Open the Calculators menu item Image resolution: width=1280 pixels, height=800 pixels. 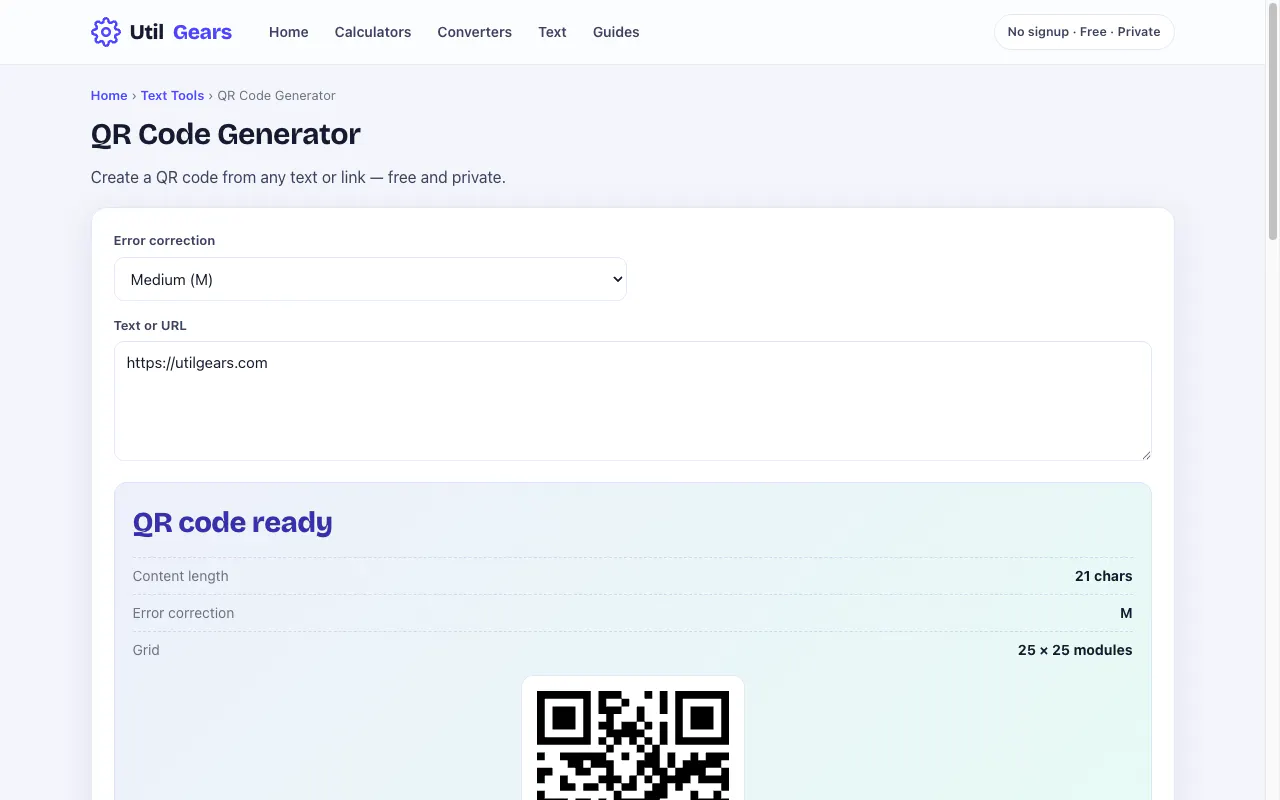click(373, 32)
